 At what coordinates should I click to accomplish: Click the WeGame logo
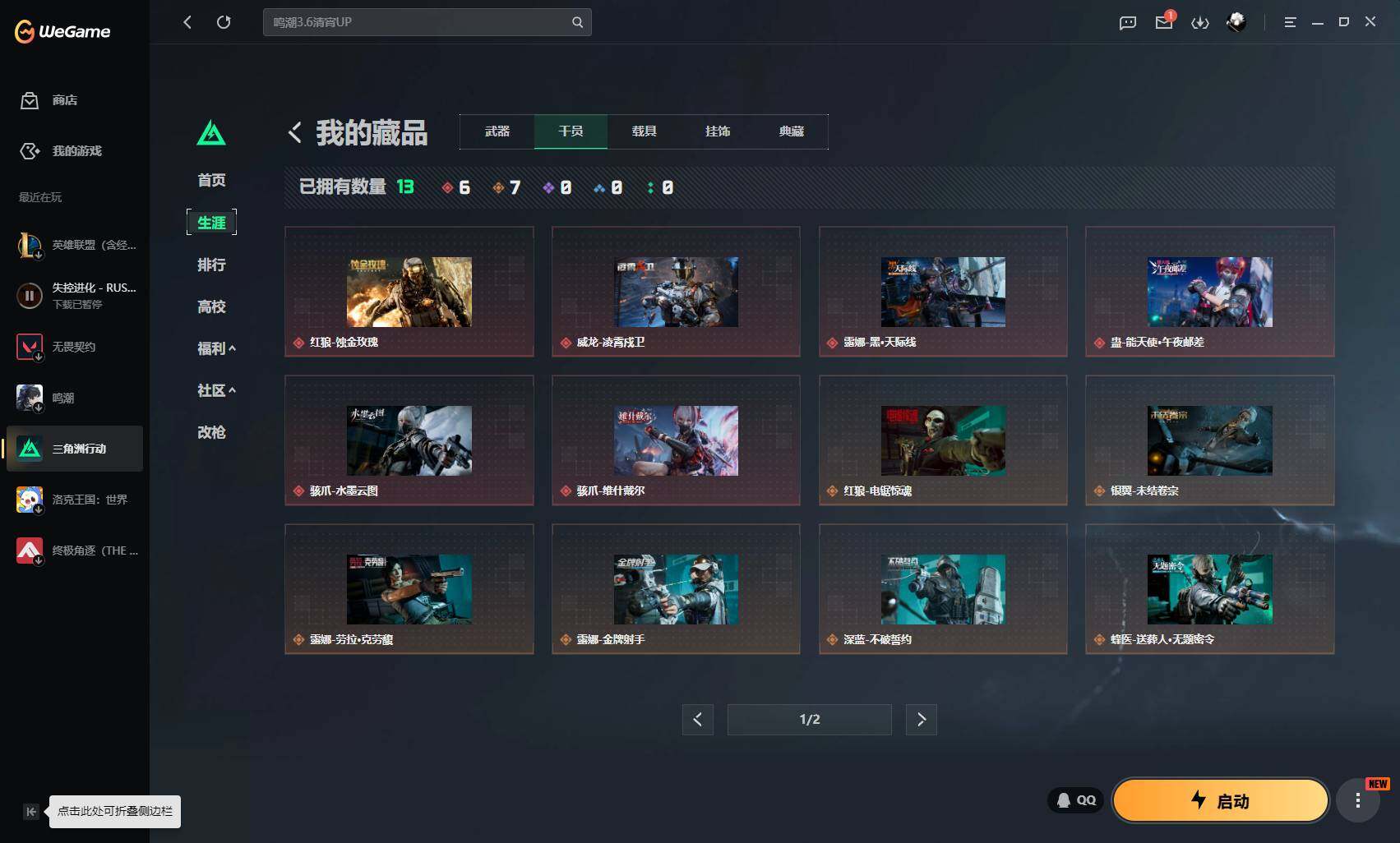pyautogui.click(x=62, y=31)
